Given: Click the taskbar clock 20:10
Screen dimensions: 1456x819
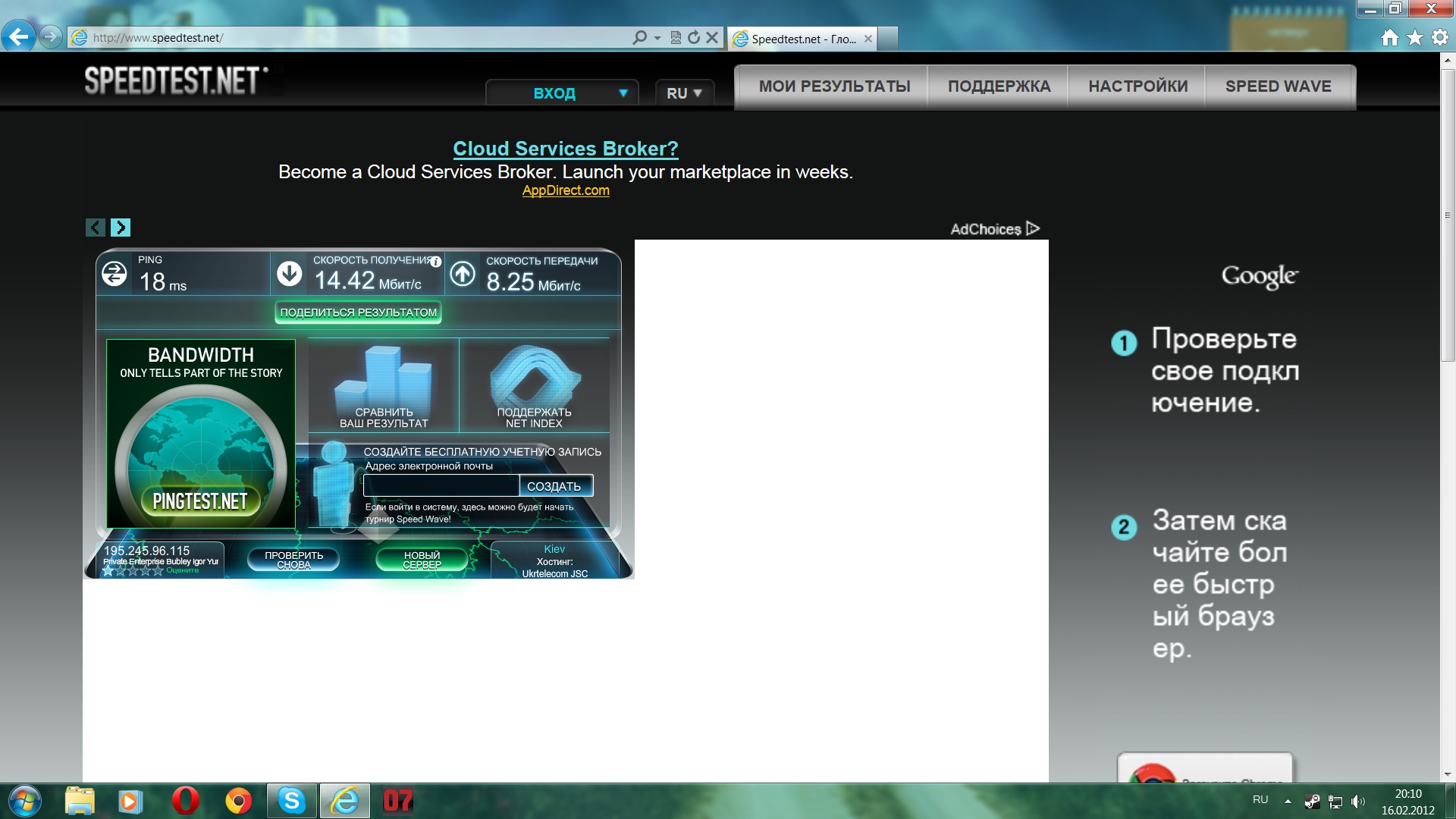Looking at the screenshot, I should tap(1408, 794).
